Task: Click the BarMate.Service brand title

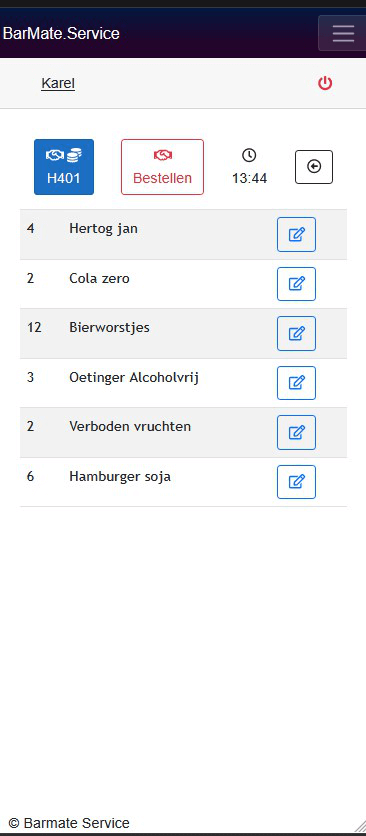Action: [61, 34]
